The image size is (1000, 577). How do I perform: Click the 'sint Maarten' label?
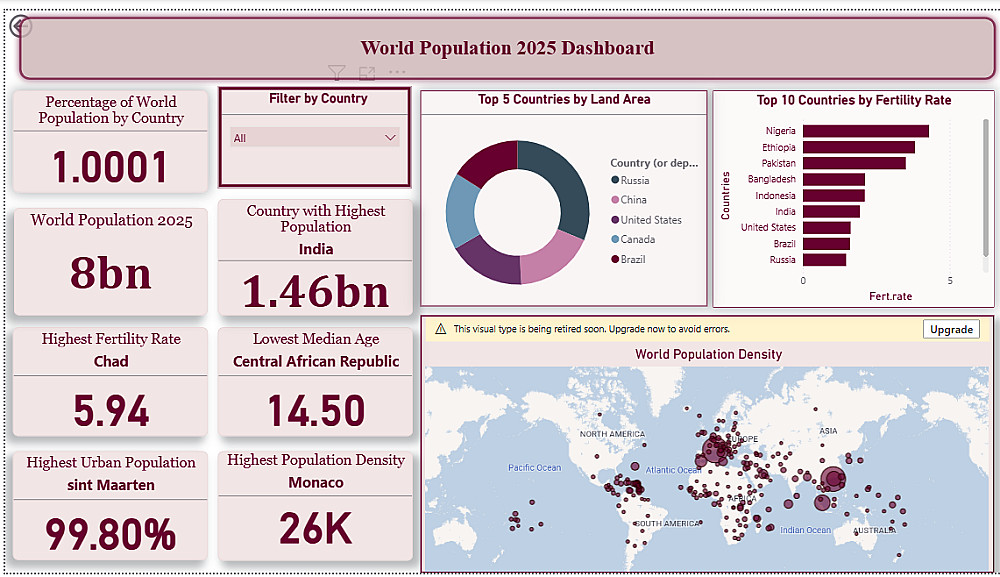111,485
